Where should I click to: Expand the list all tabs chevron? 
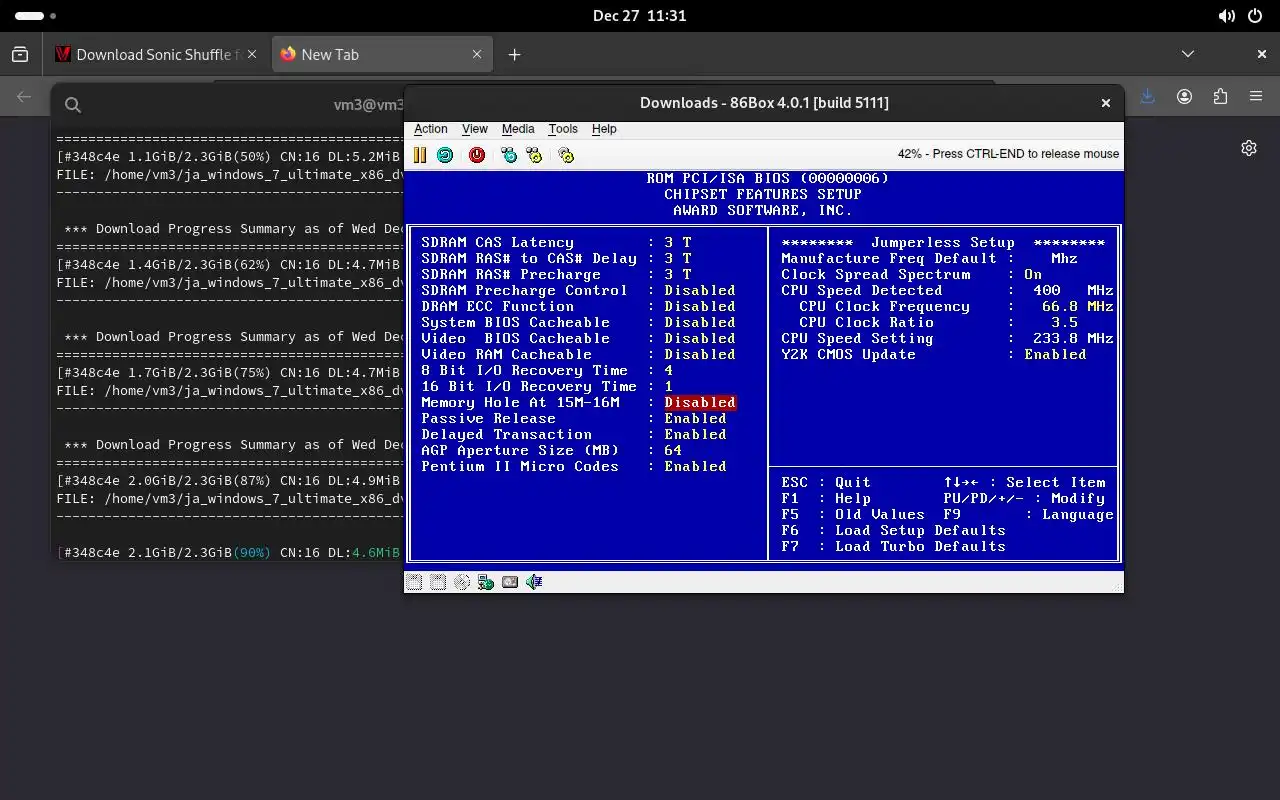pyautogui.click(x=1188, y=55)
